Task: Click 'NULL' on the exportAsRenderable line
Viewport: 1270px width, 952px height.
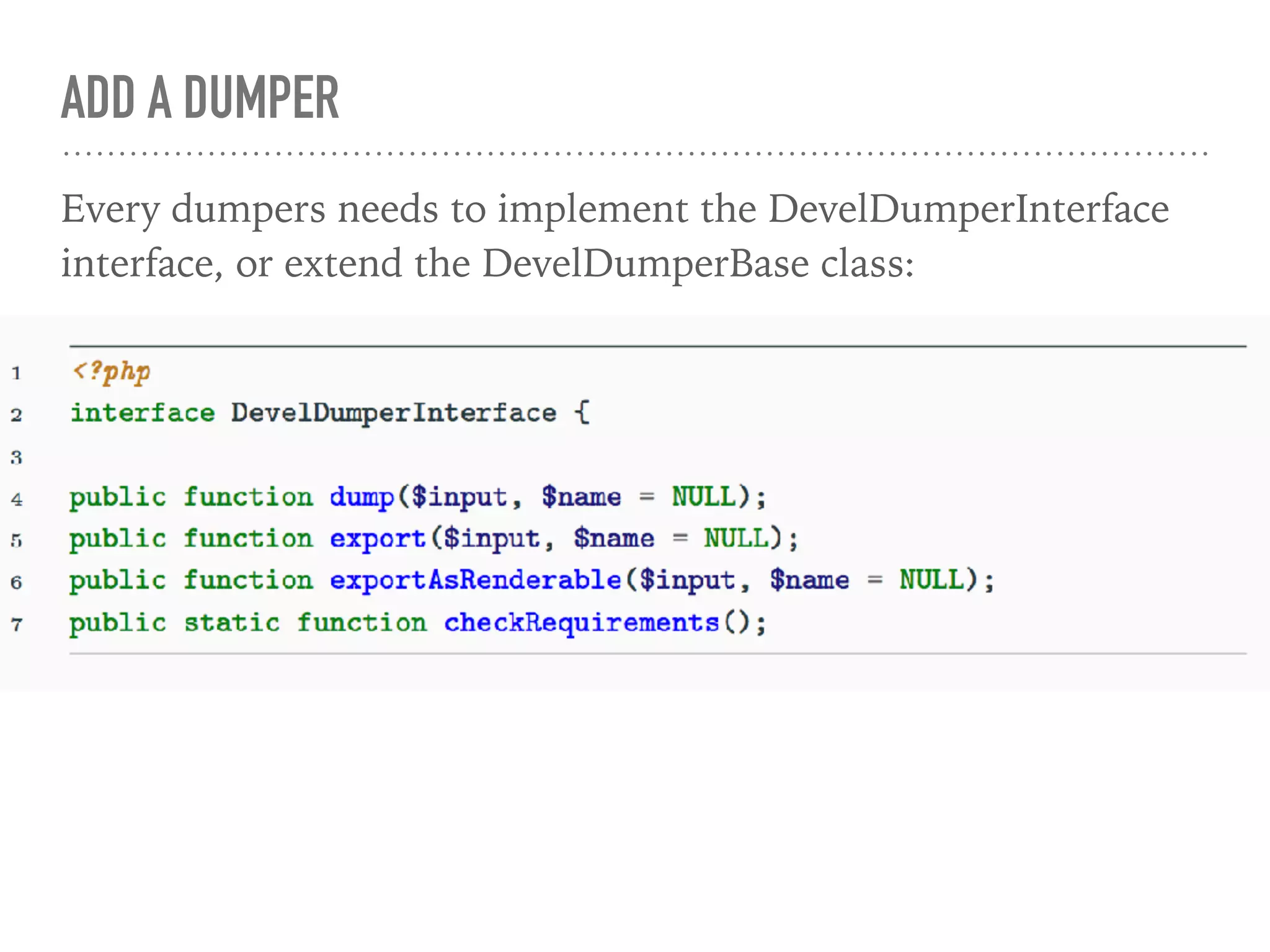Action: [x=932, y=580]
